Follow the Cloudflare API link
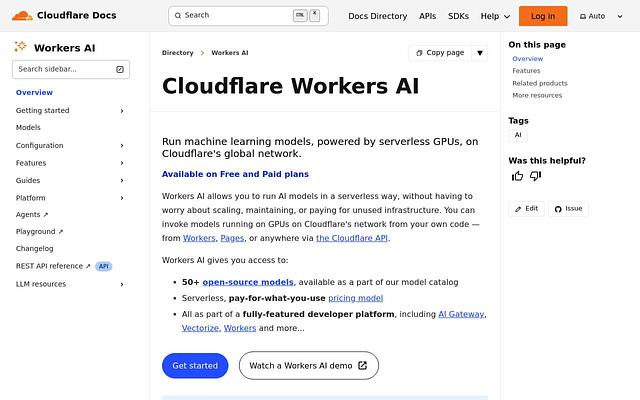This screenshot has height=400, width=640. coord(352,238)
